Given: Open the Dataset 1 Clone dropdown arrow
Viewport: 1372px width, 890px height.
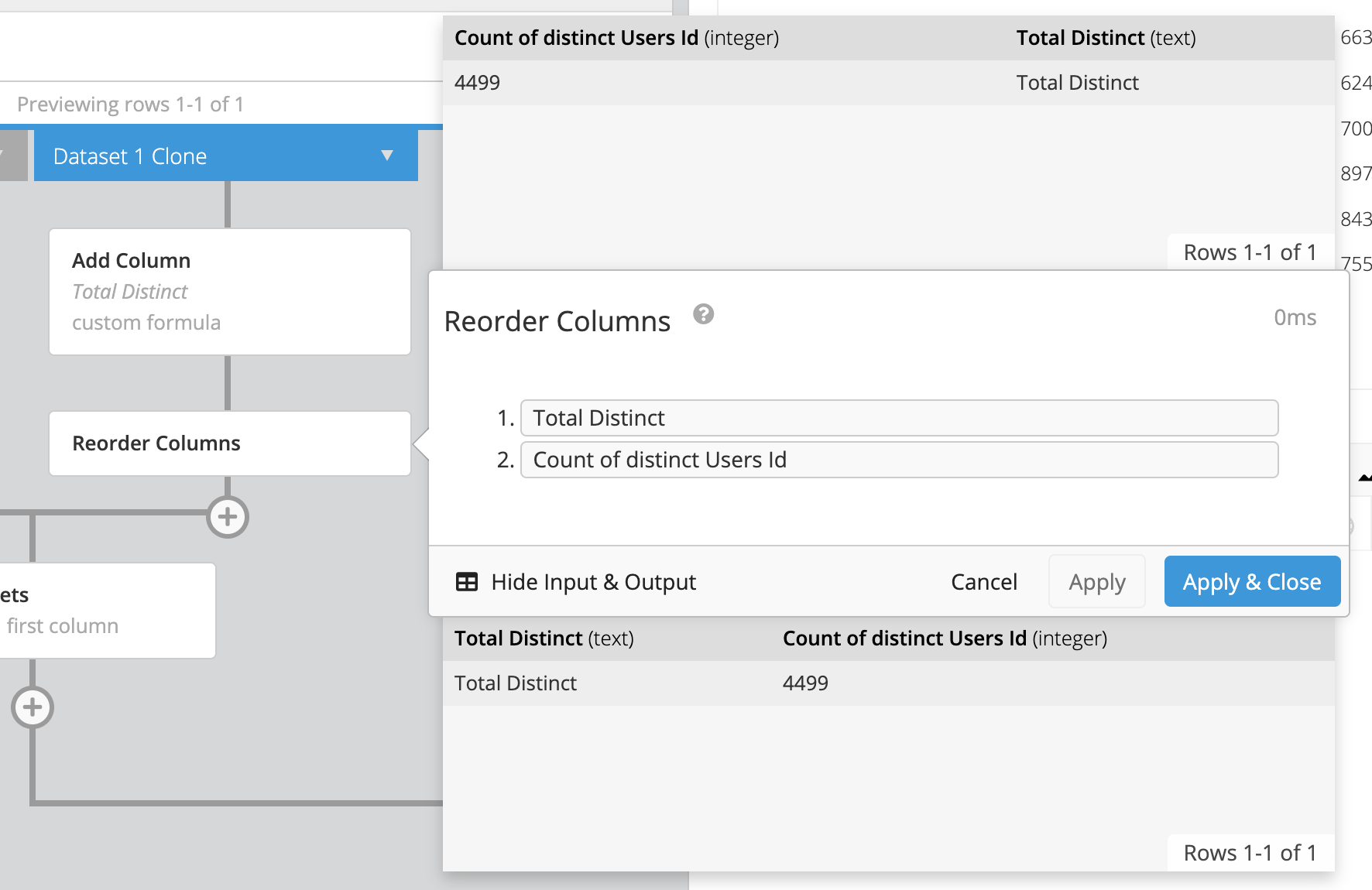Looking at the screenshot, I should [387, 156].
